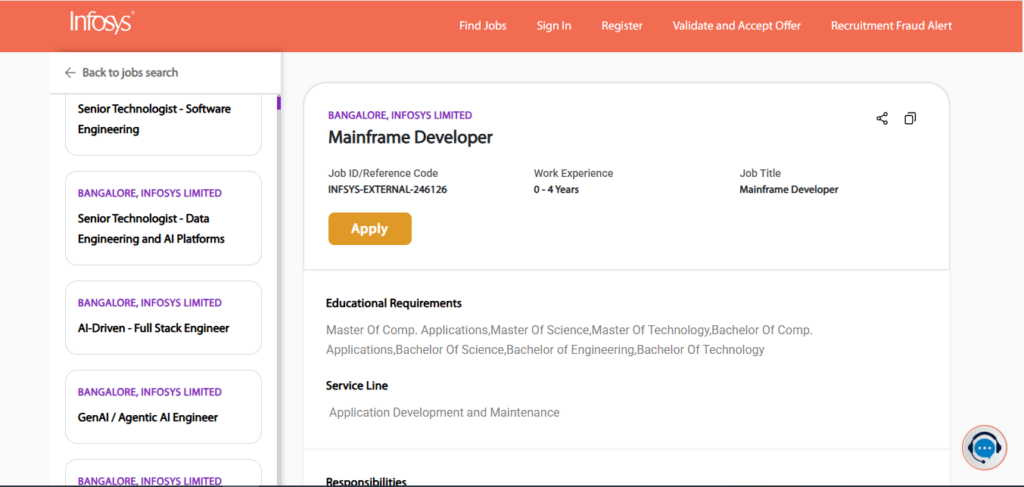Click the Master Of Comp. Applications requirements text
1024x487 pixels.
pos(569,339)
